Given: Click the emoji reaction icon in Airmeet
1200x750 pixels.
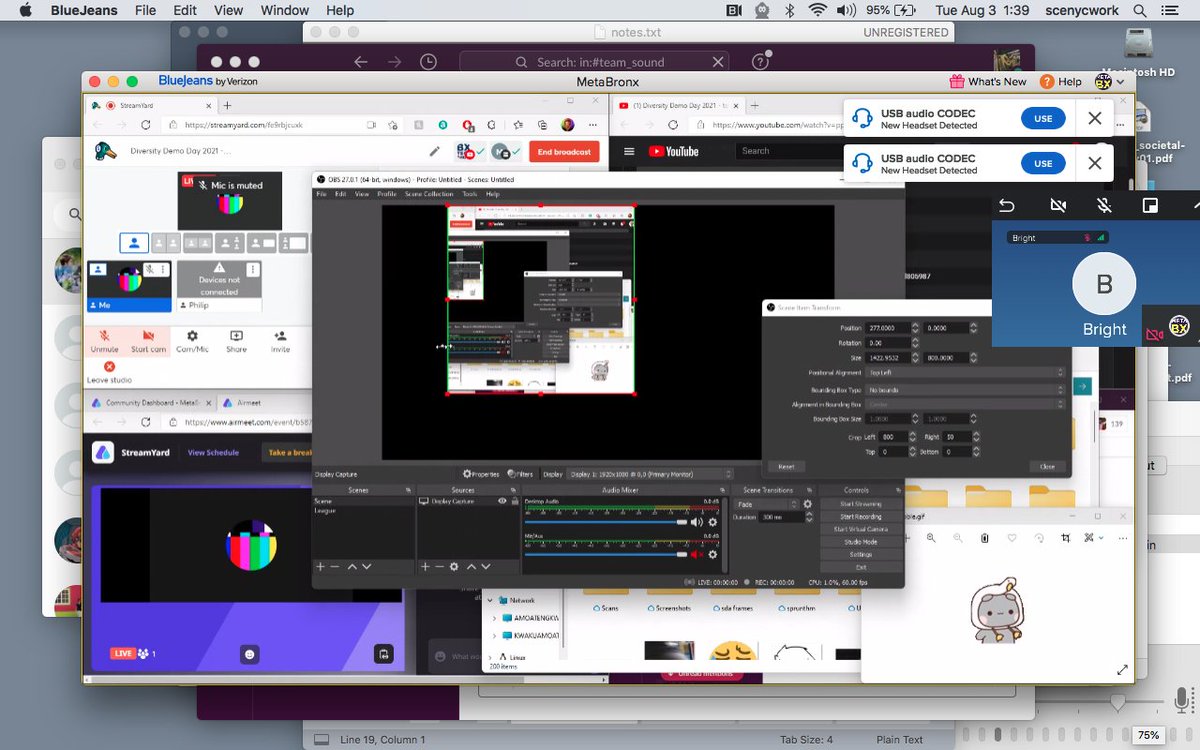Looking at the screenshot, I should pos(250,654).
